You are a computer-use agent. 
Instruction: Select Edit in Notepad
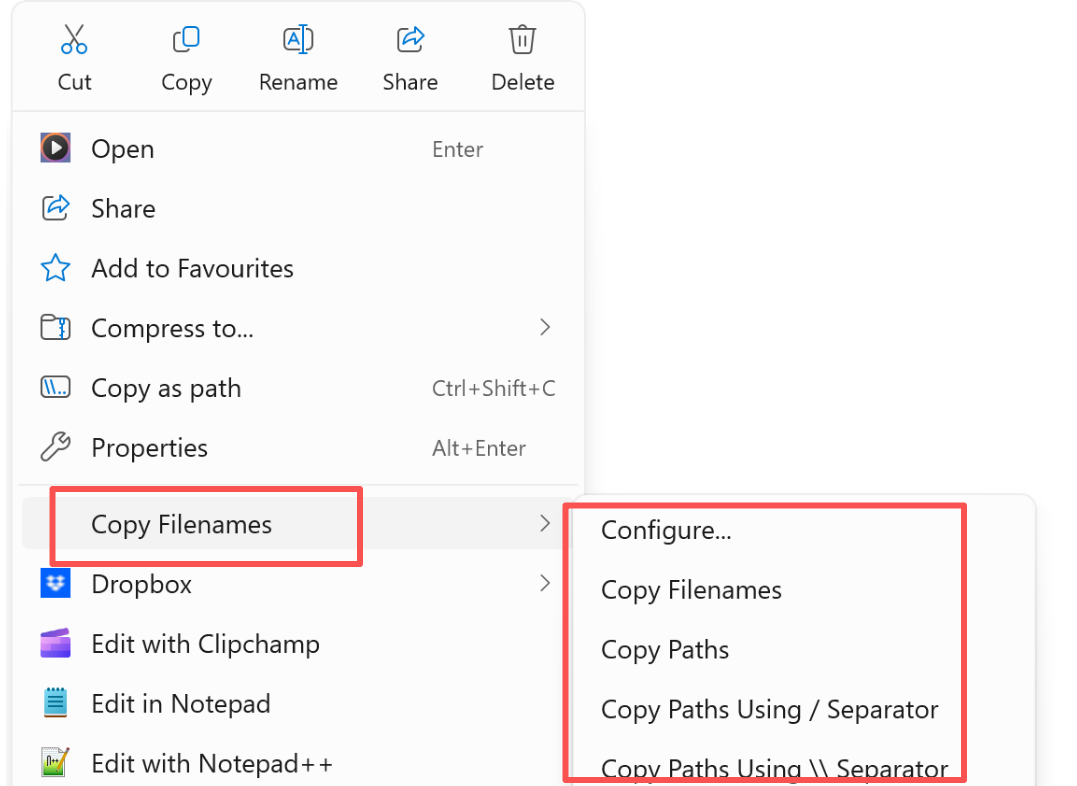click(x=180, y=703)
